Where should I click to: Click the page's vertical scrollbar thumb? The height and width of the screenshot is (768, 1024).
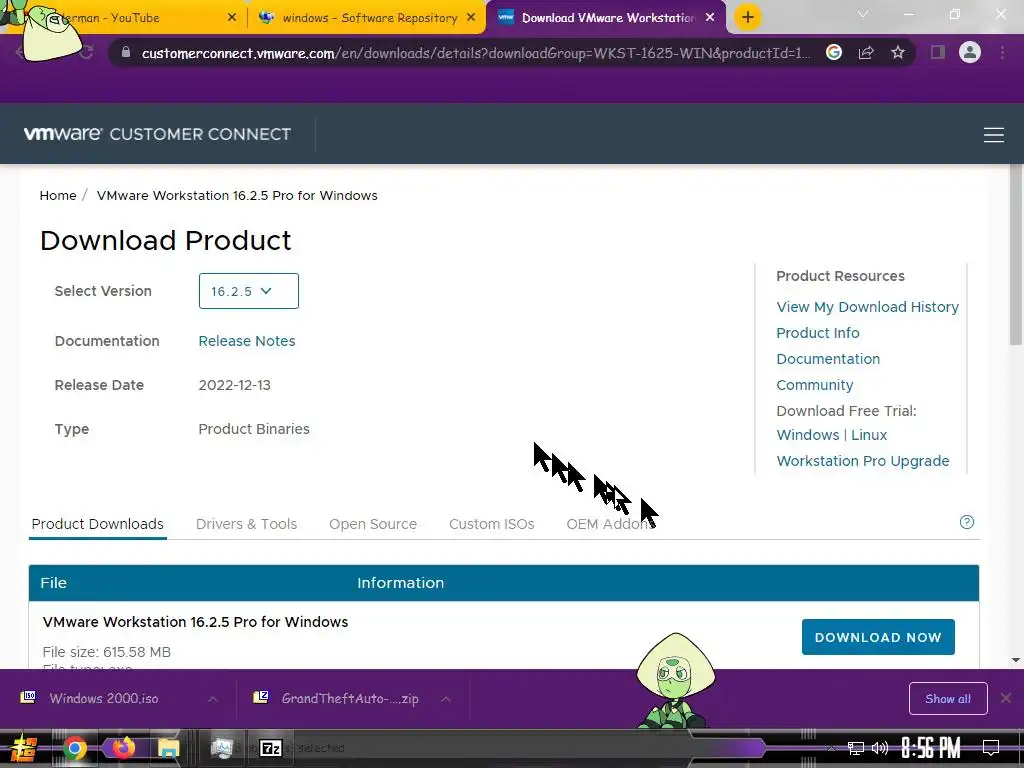tap(1016, 255)
